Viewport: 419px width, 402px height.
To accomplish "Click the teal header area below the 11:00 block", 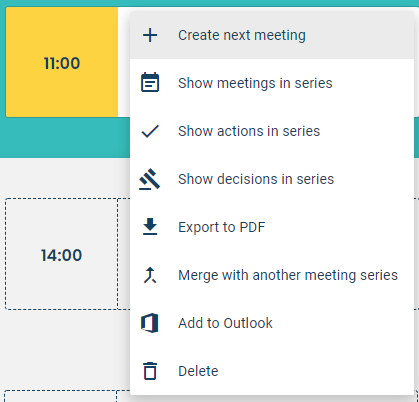I will click(65, 137).
